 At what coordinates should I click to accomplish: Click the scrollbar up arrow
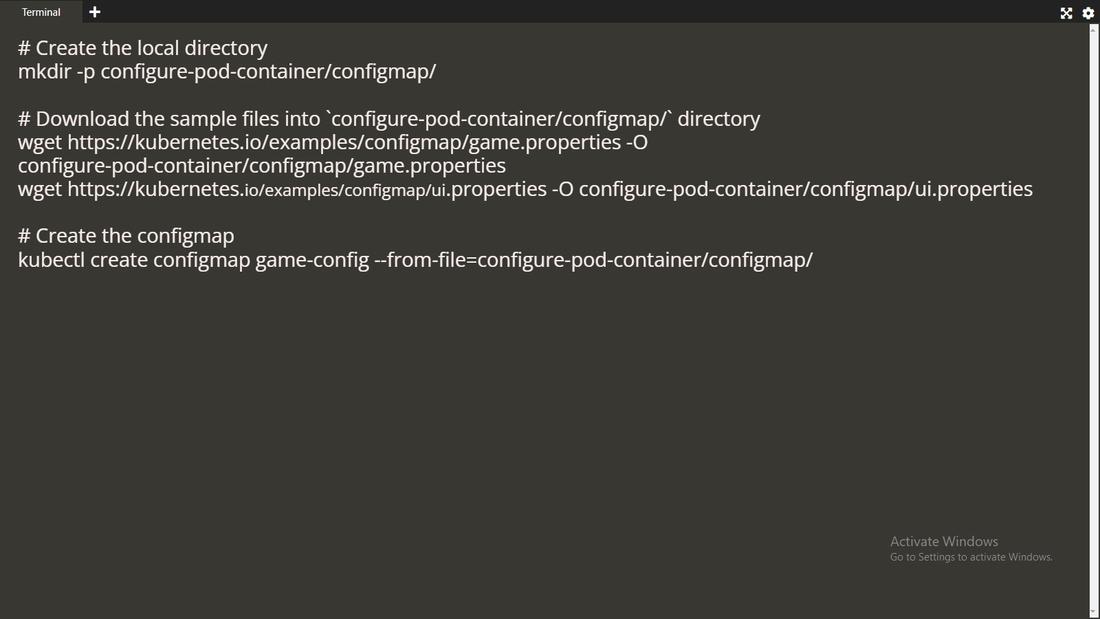pyautogui.click(x=1094, y=31)
